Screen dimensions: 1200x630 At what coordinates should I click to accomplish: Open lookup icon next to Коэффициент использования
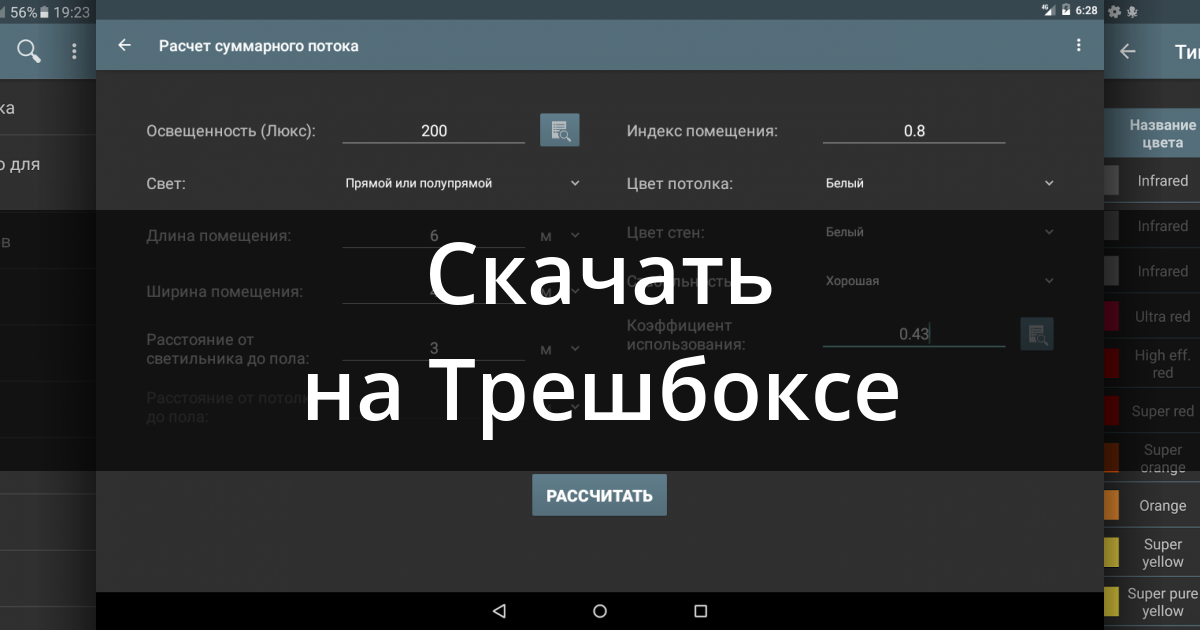pos(1037,334)
